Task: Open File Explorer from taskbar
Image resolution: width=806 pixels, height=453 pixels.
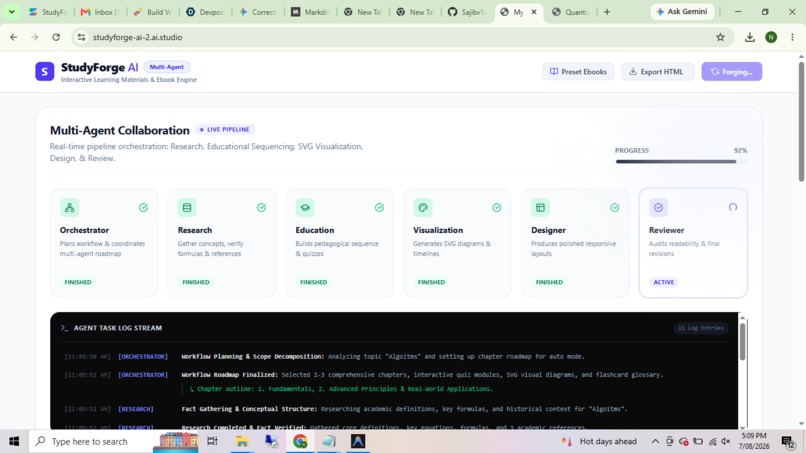Action: [242, 441]
